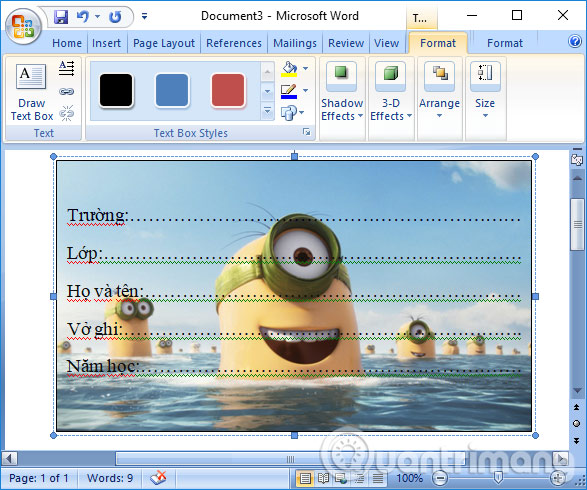587x490 pixels.
Task: Click the bottom center resize handle
Action: [295, 435]
